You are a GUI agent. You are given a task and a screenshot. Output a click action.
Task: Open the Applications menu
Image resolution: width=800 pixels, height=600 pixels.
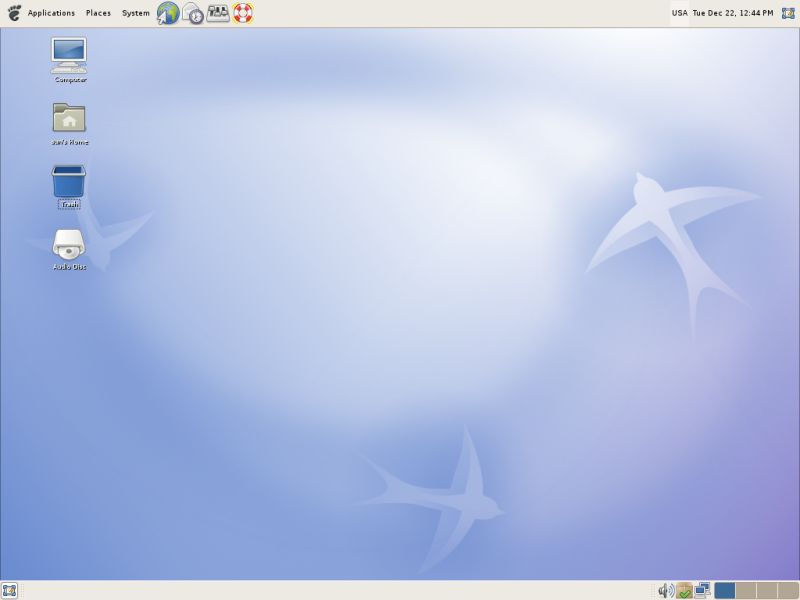[x=51, y=13]
